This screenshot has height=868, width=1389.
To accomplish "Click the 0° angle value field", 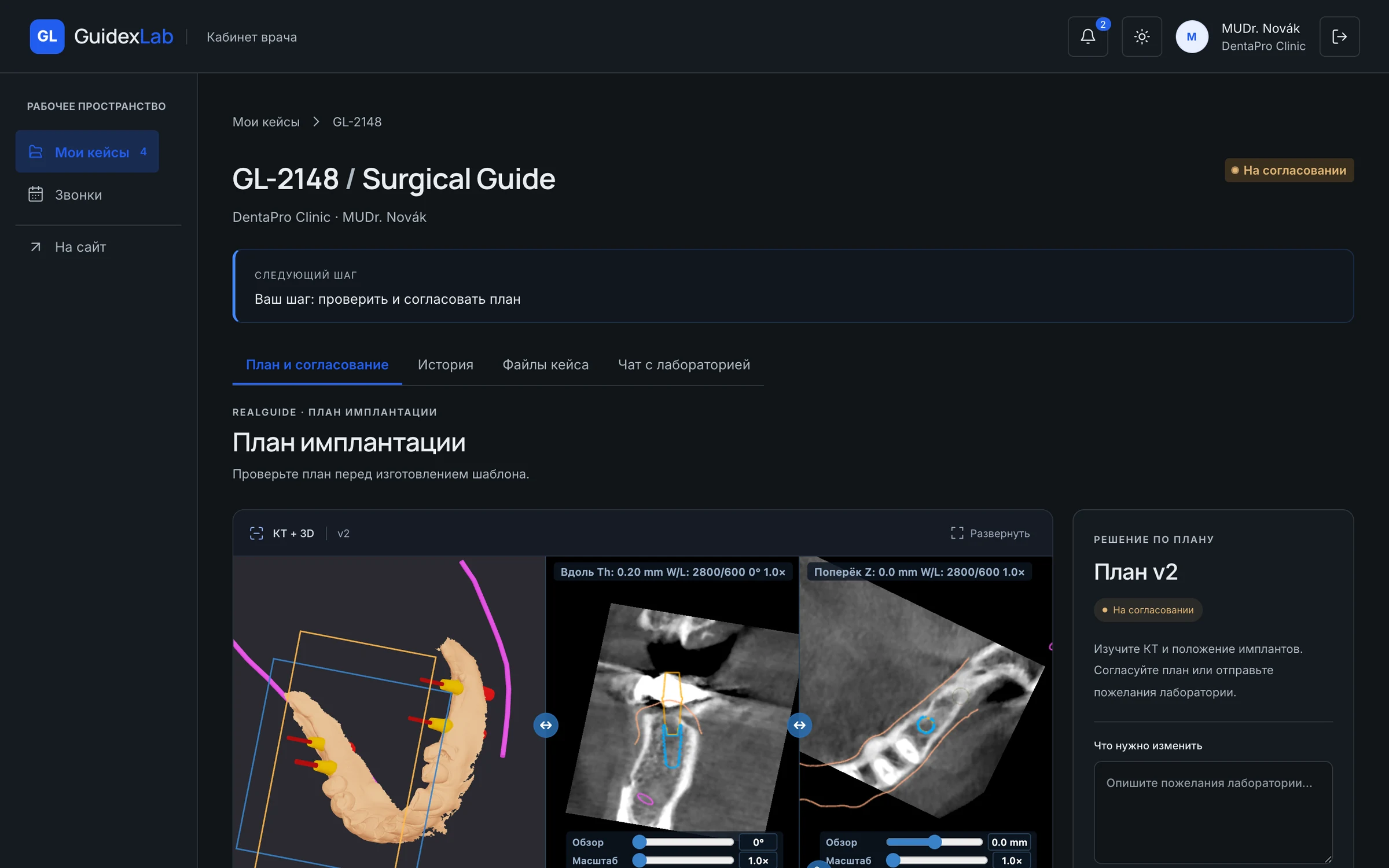I will pyautogui.click(x=758, y=842).
